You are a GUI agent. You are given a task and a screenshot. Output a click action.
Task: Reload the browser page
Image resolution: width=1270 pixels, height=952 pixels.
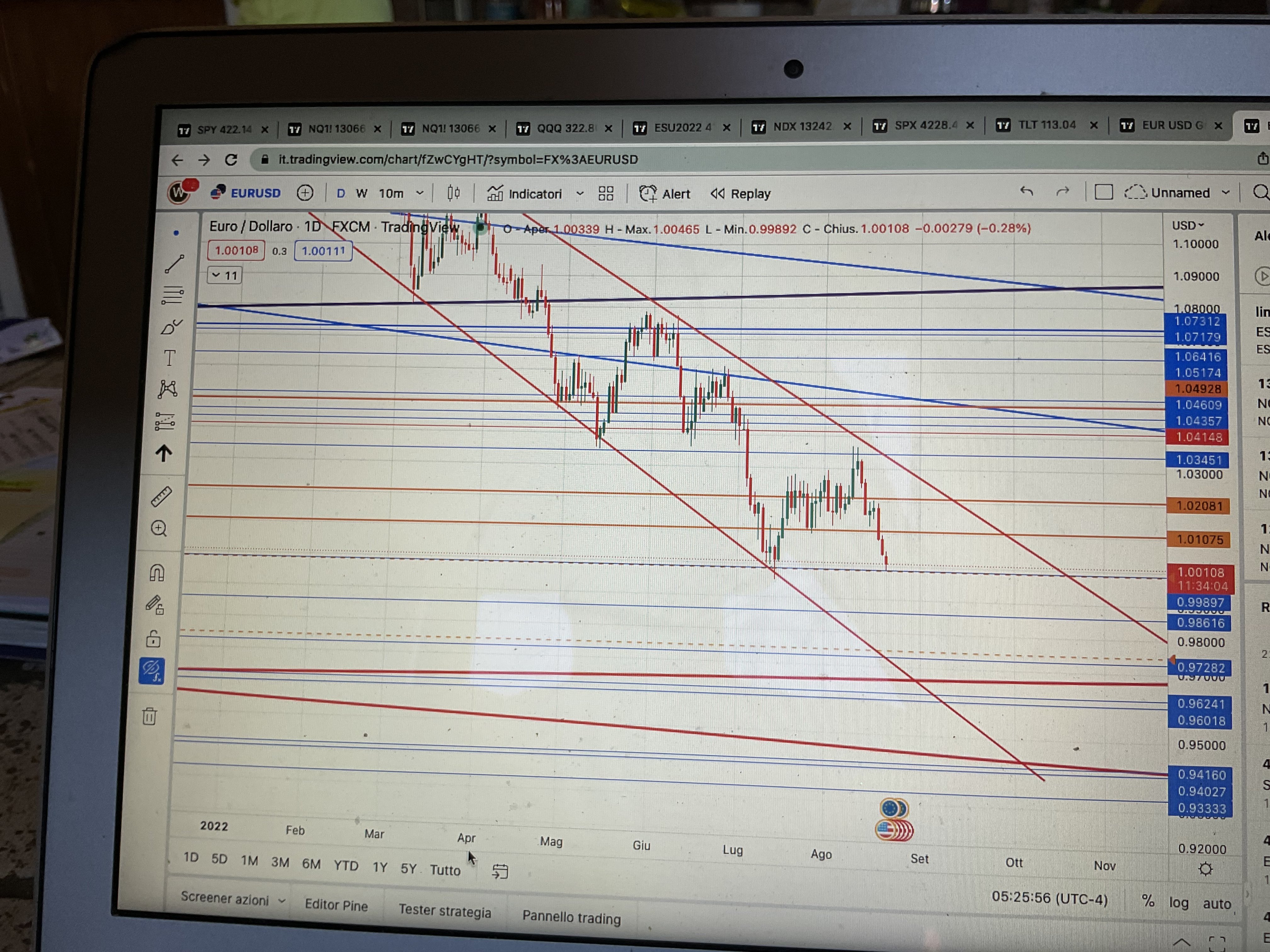[x=231, y=160]
